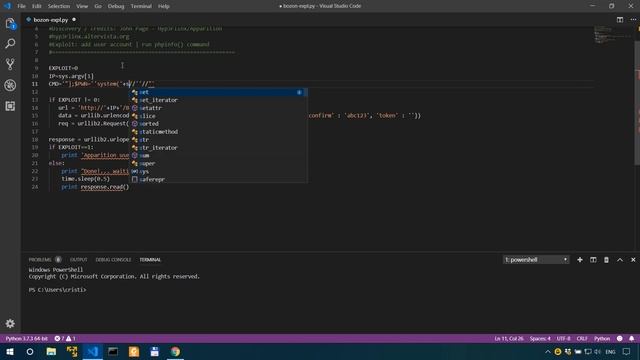The width and height of the screenshot is (640, 360).
Task: Switch to the Output panel tab
Action: pyautogui.click(x=78, y=260)
